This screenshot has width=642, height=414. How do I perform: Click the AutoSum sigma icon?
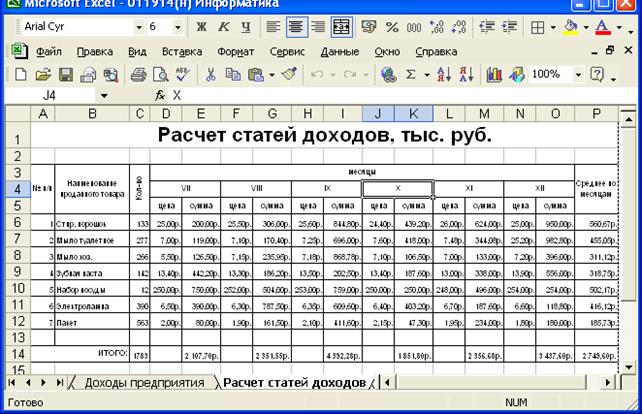(410, 74)
